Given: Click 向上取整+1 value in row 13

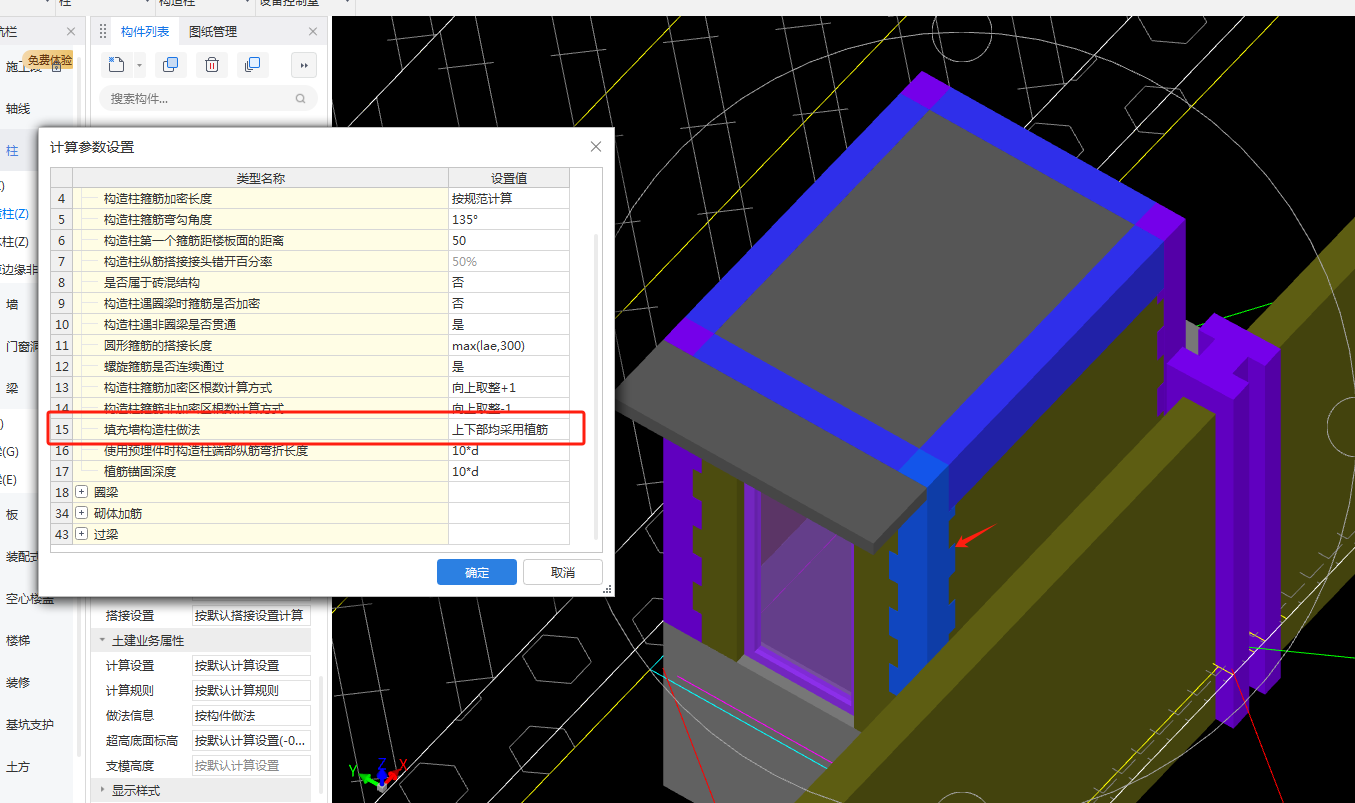Looking at the screenshot, I should click(x=509, y=387).
